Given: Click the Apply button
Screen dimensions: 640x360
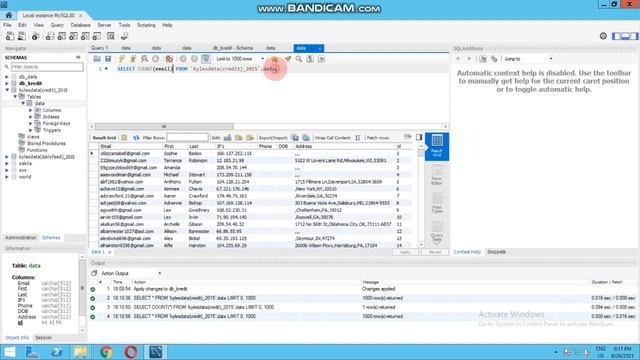Looking at the screenshot, I should [x=405, y=252].
